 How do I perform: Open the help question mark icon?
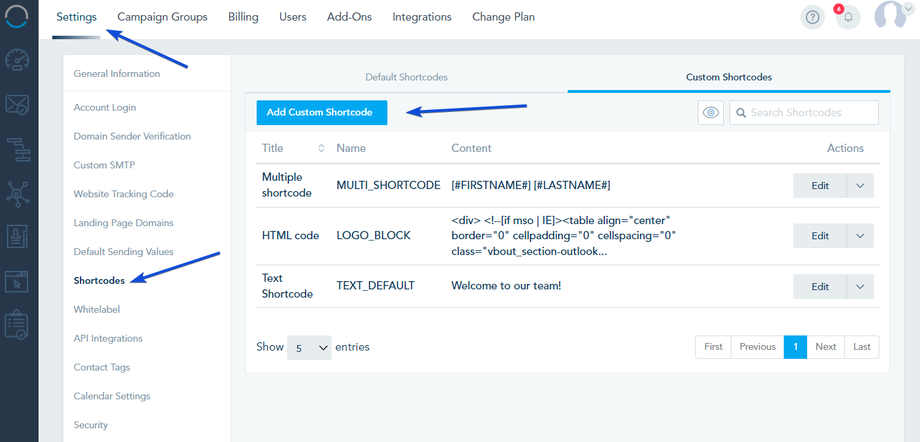[814, 17]
